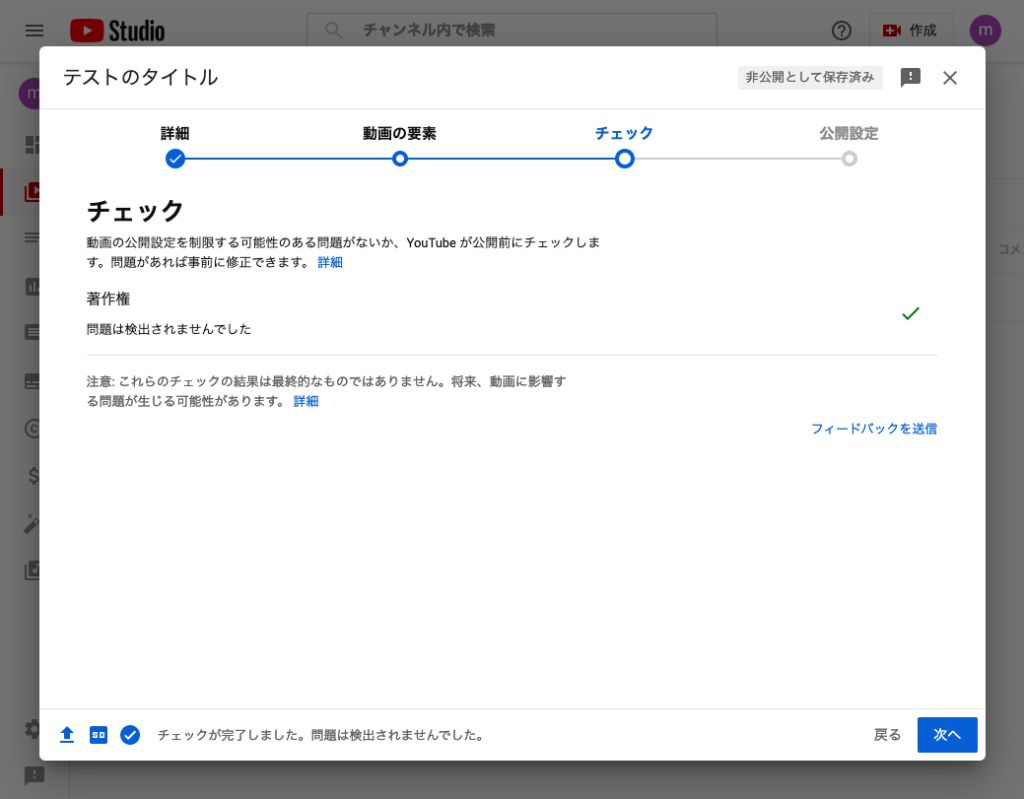Click the send feedback icon in the dialog header

(x=909, y=78)
